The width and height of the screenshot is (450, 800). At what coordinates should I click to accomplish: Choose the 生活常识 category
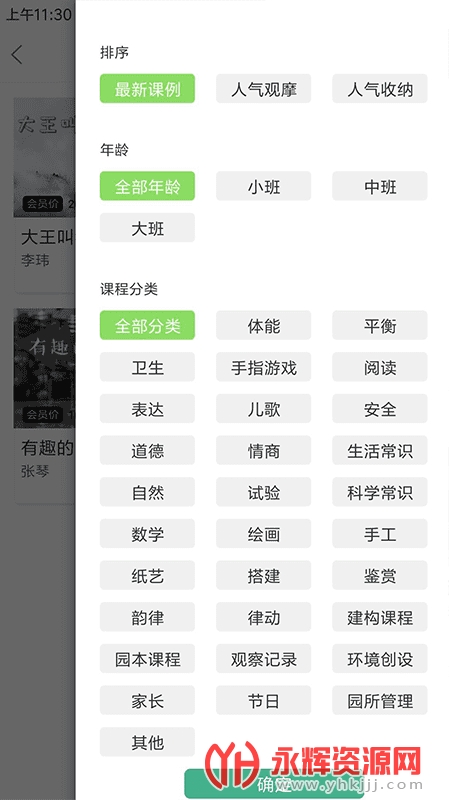[380, 451]
